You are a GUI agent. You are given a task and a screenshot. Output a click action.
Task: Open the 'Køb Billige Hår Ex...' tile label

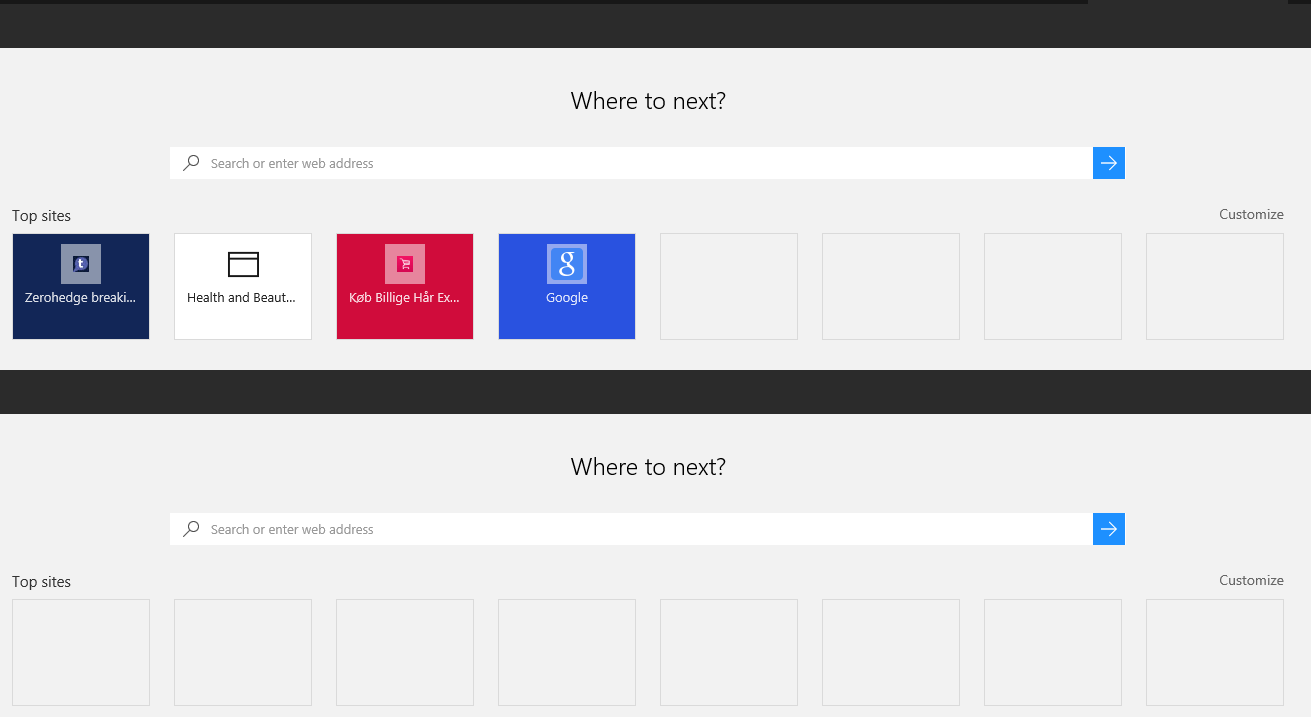pyautogui.click(x=405, y=298)
